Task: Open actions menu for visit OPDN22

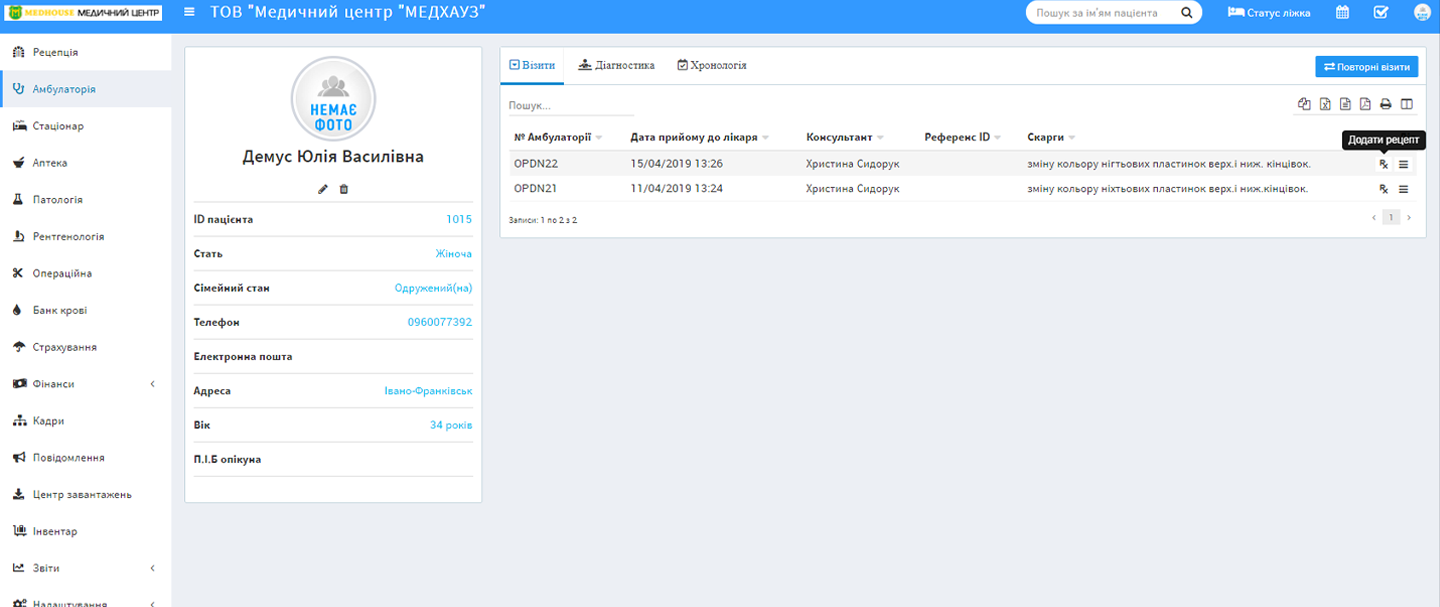Action: 1403,164
